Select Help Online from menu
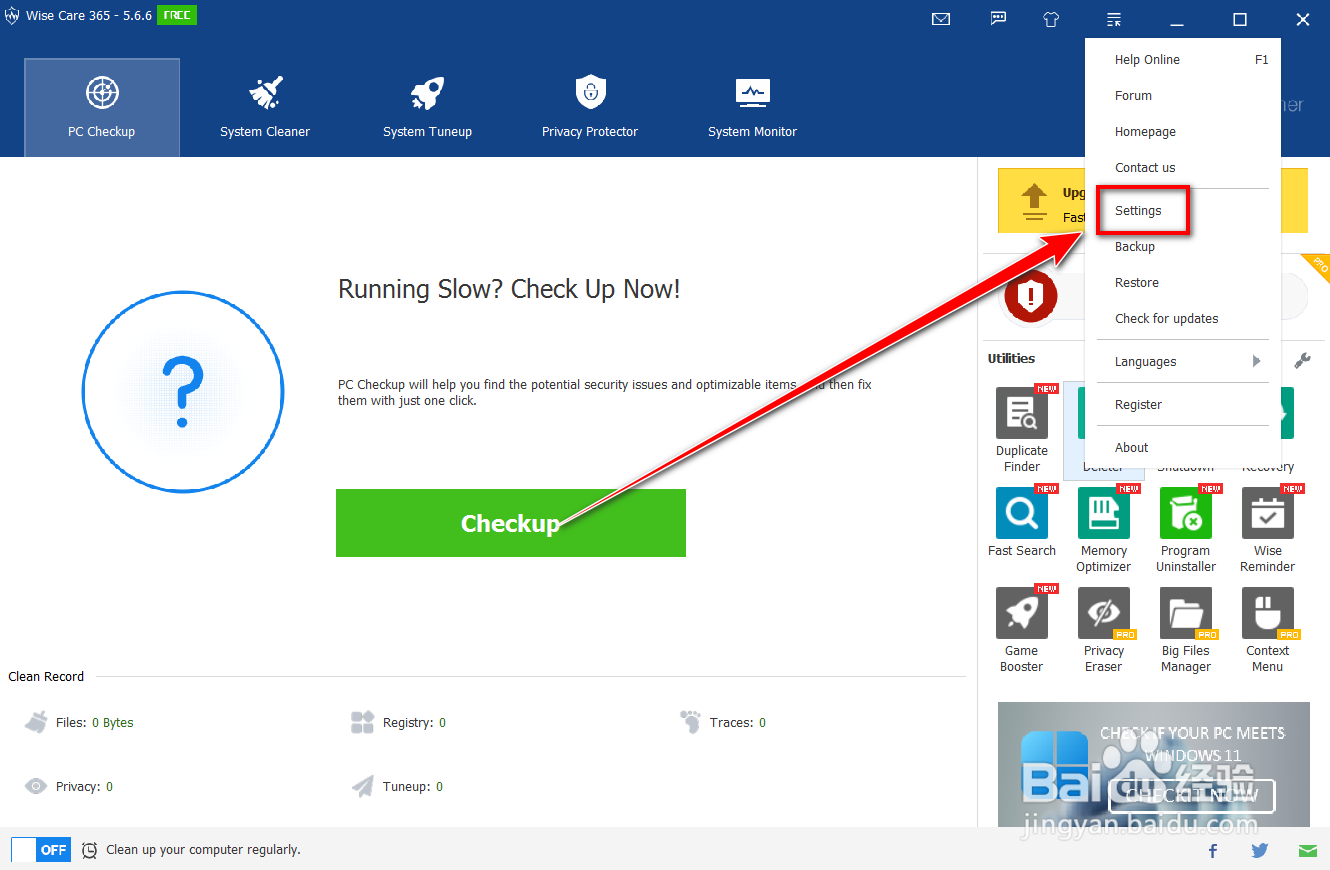 pyautogui.click(x=1182, y=60)
